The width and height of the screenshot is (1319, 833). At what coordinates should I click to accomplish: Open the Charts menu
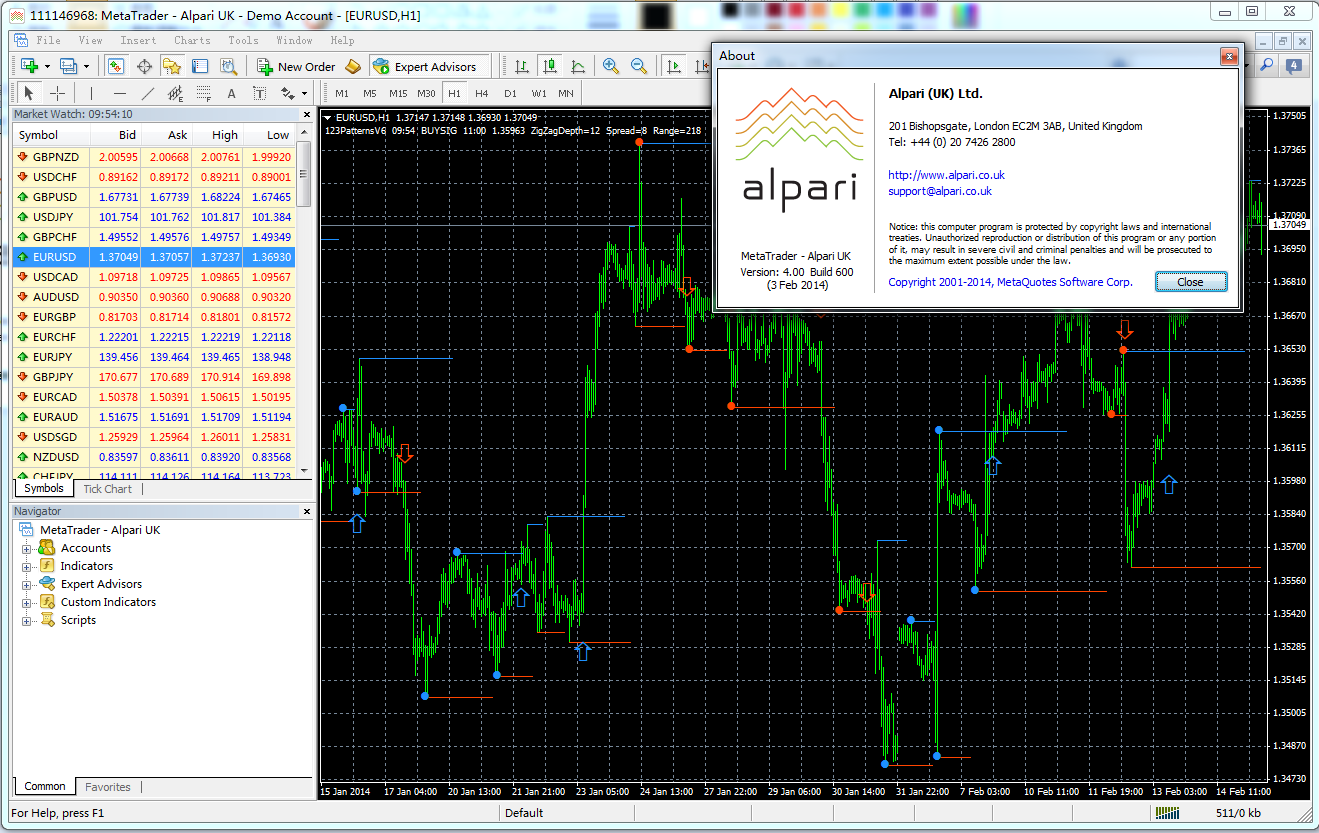[192, 40]
